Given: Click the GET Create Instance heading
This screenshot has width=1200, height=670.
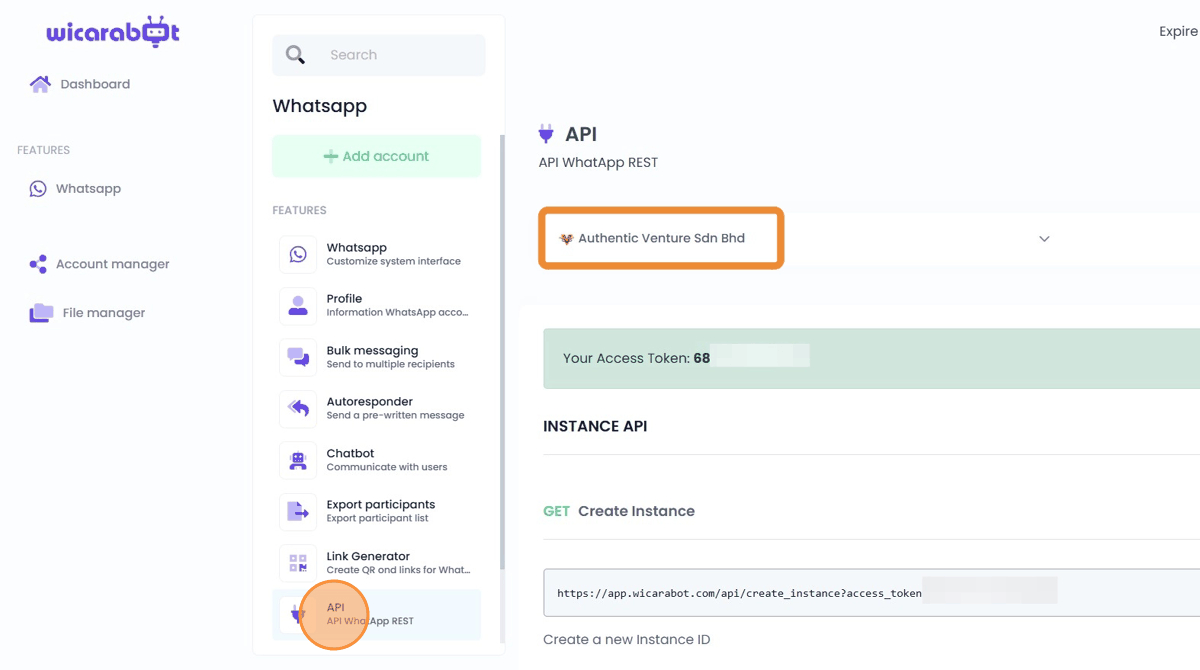Looking at the screenshot, I should coord(619,511).
